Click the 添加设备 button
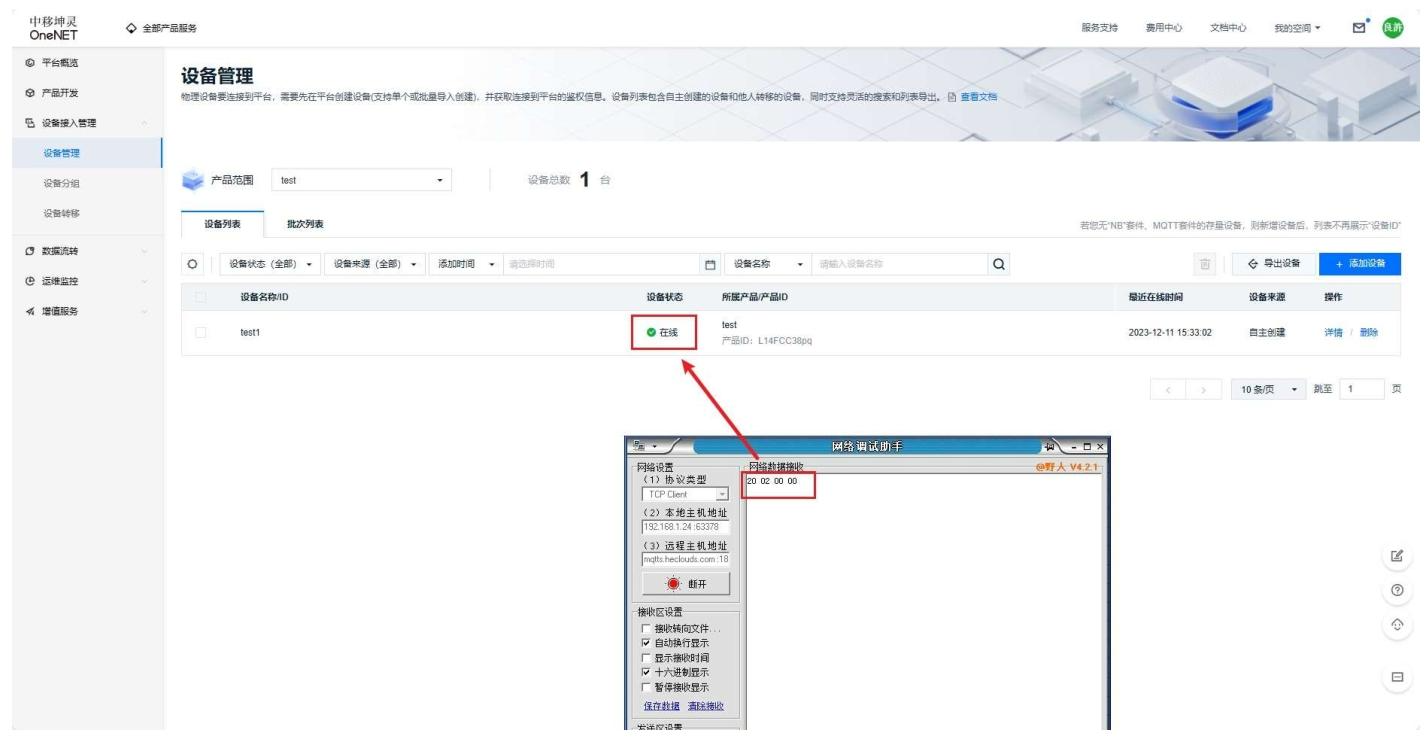Viewport: 1428px width, 742px height. [x=1360, y=264]
